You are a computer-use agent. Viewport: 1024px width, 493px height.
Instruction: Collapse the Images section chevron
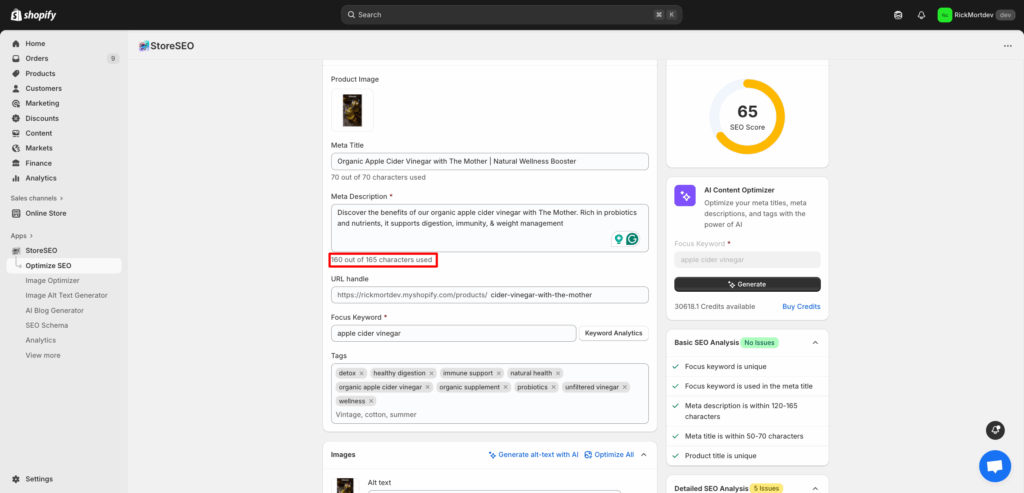point(643,454)
